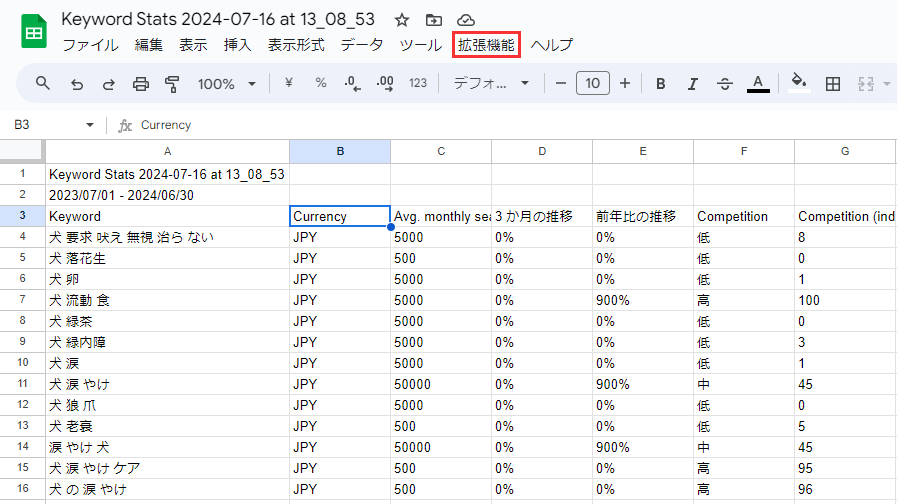Open the text color picker
Screen dimensions: 897x504
[x=758, y=84]
